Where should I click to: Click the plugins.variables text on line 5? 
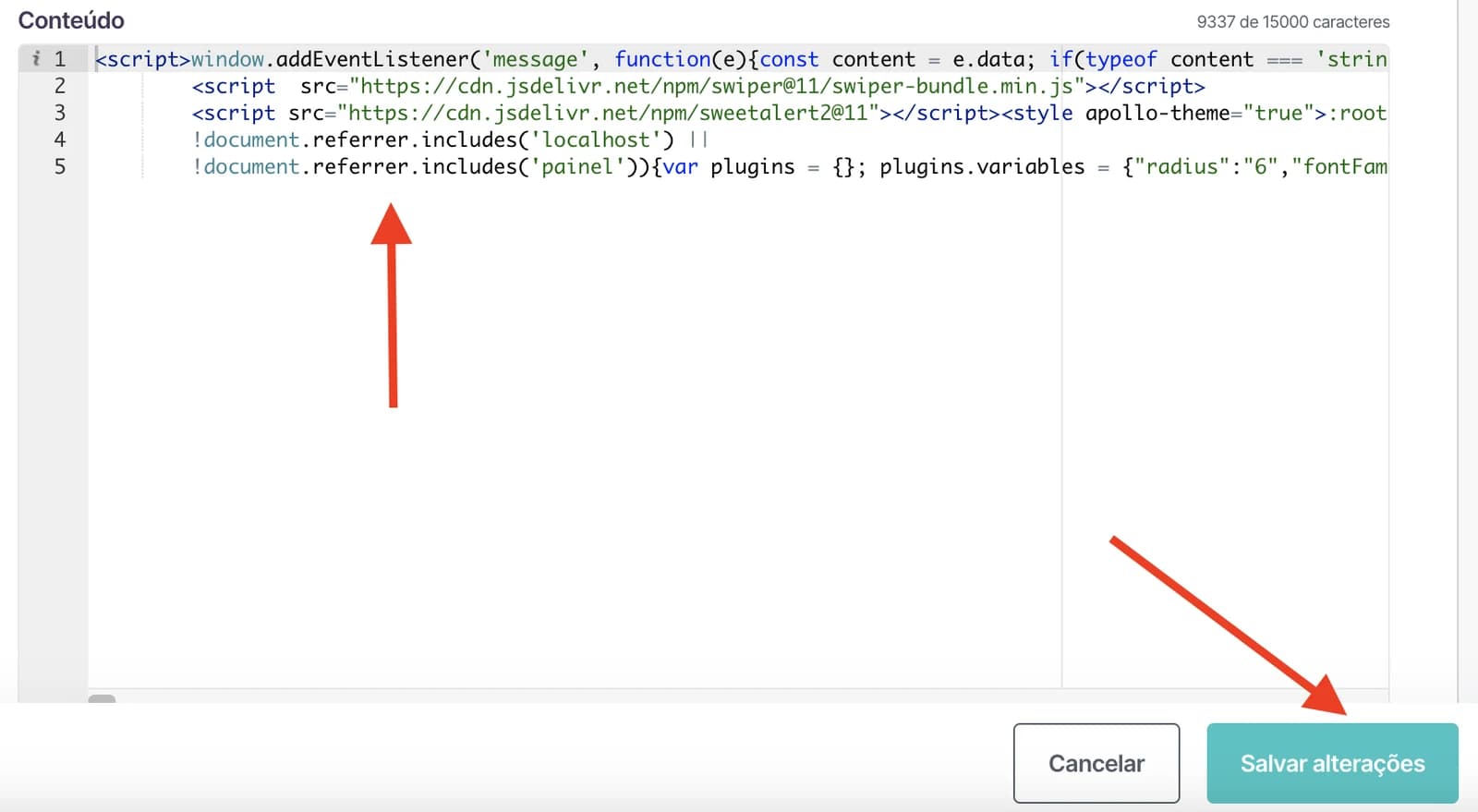982,166
